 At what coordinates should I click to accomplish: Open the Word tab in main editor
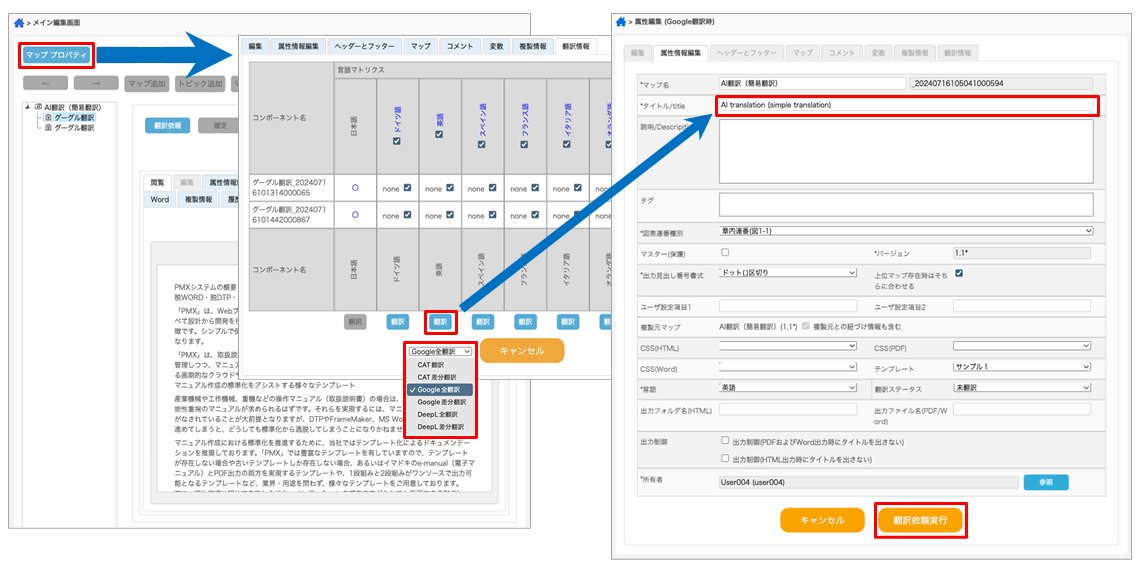[x=160, y=199]
